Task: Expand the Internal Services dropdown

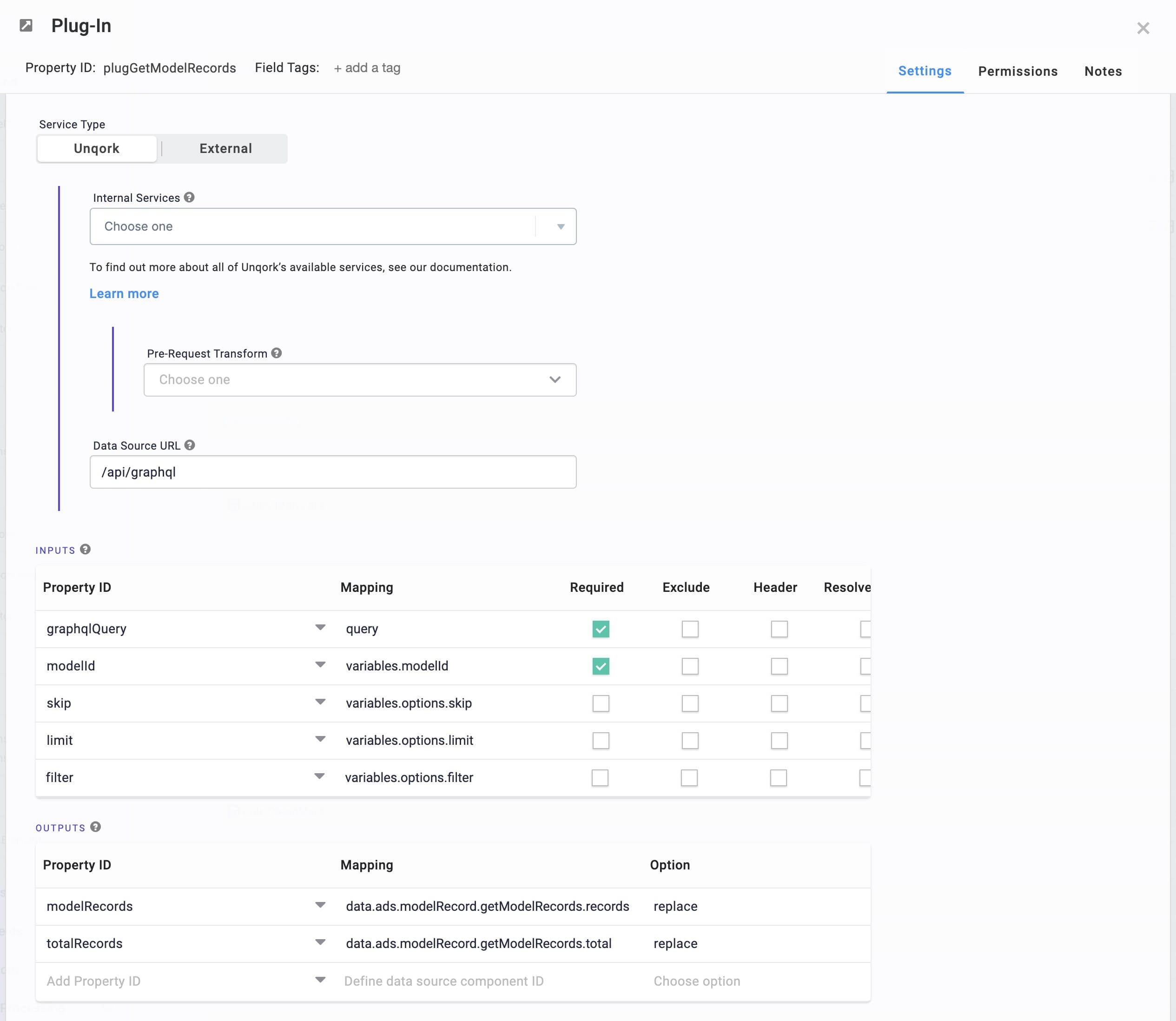Action: point(333,226)
